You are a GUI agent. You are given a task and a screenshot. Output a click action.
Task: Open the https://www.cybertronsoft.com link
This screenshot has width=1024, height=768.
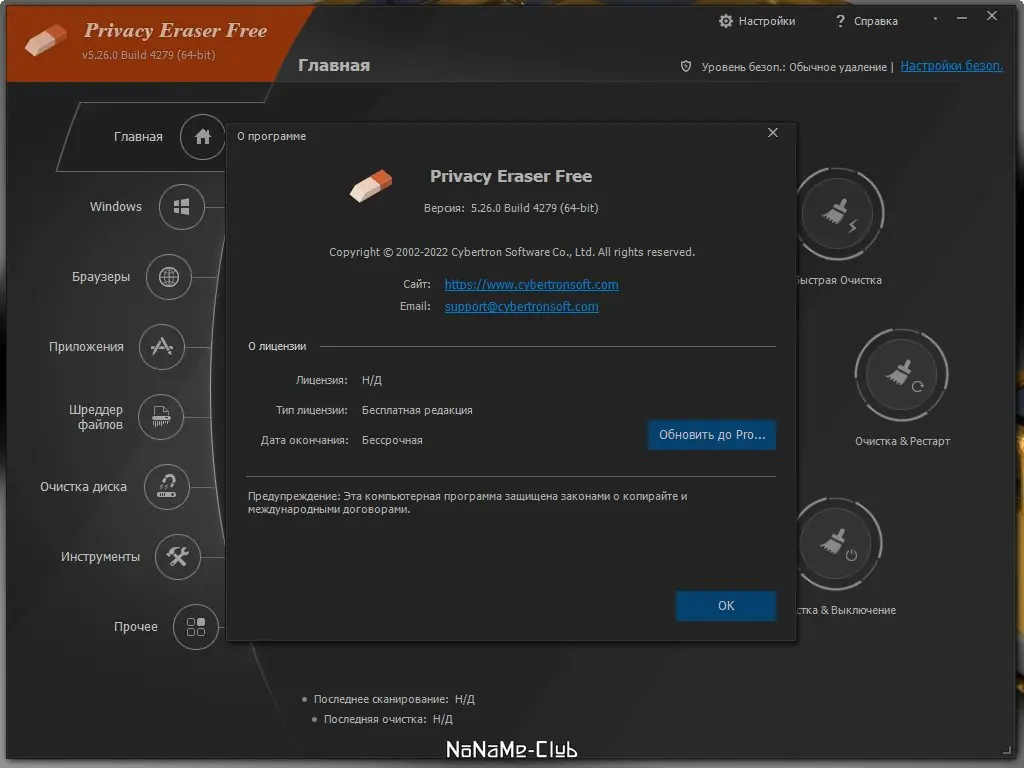click(532, 285)
